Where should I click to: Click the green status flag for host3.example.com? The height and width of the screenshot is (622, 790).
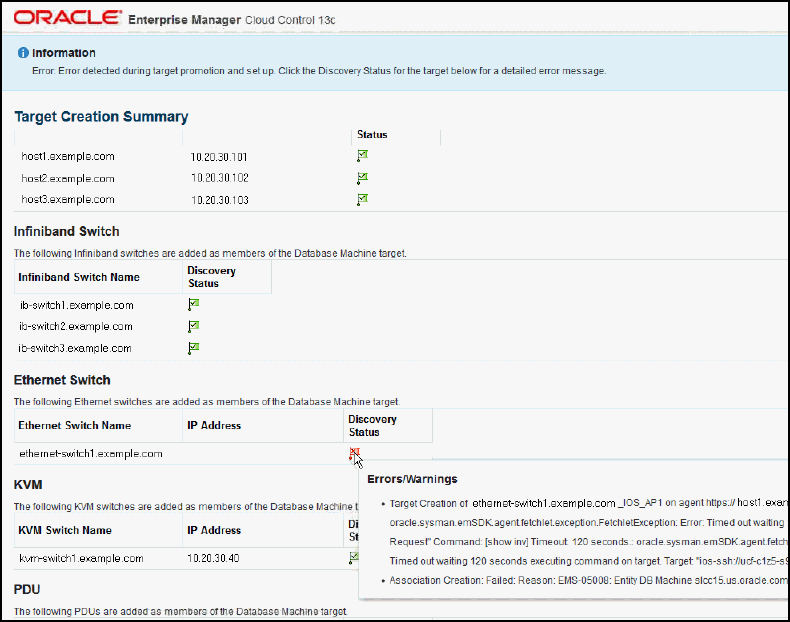(x=362, y=199)
